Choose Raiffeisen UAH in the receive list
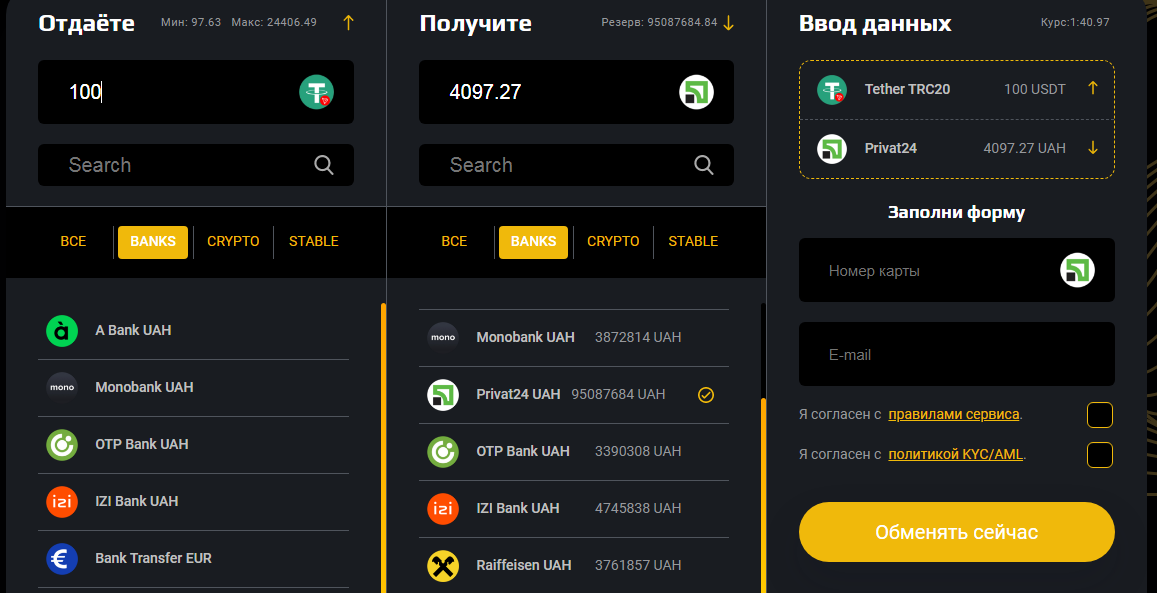The image size is (1157, 593). pyautogui.click(x=574, y=566)
